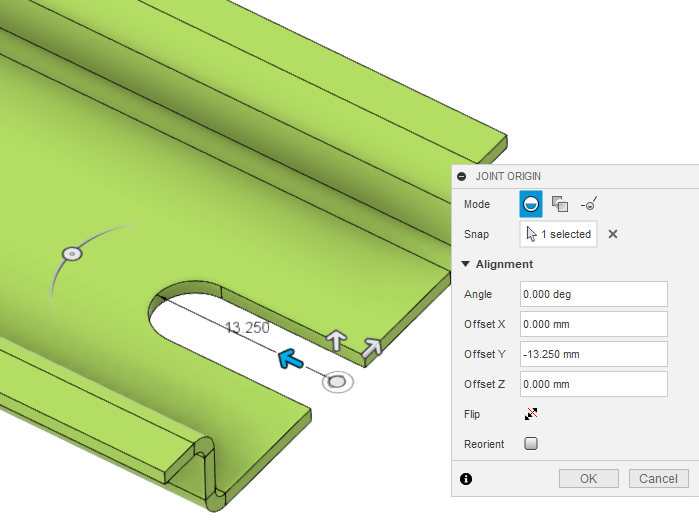This screenshot has width=699, height=521.
Task: Click the Offset Z input field
Action: pos(594,384)
